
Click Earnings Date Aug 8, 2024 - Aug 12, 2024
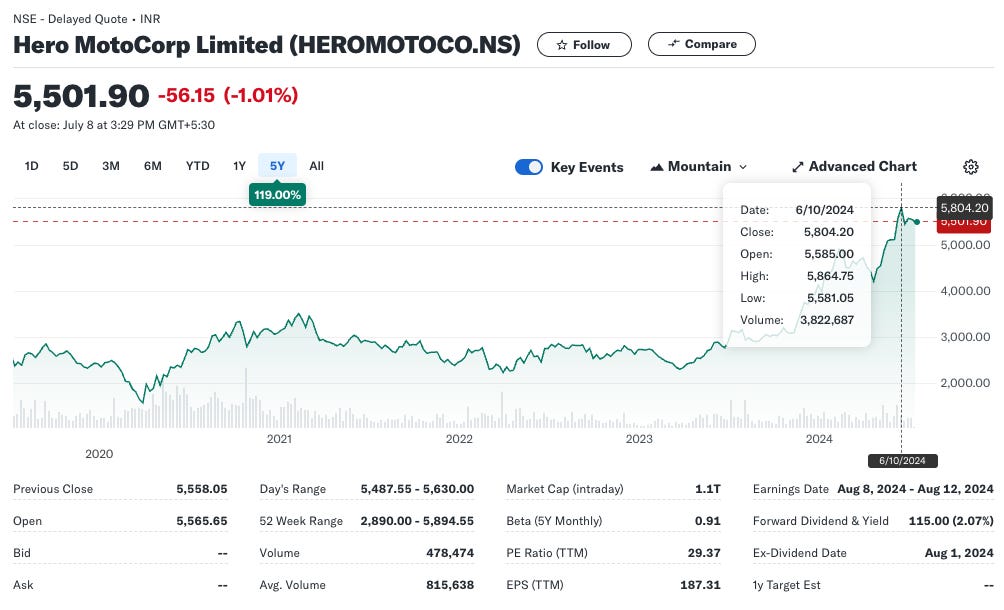point(916,489)
